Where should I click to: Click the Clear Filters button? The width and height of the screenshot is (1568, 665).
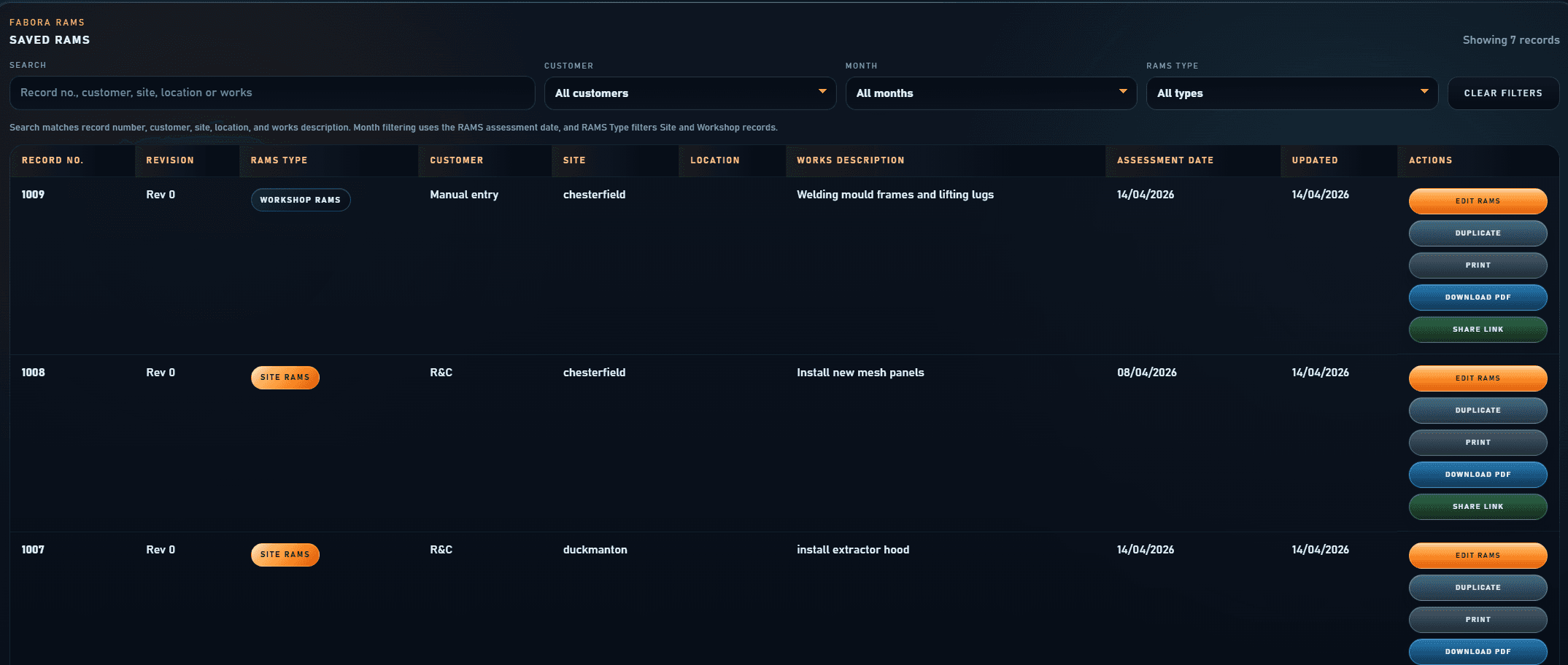(x=1503, y=93)
